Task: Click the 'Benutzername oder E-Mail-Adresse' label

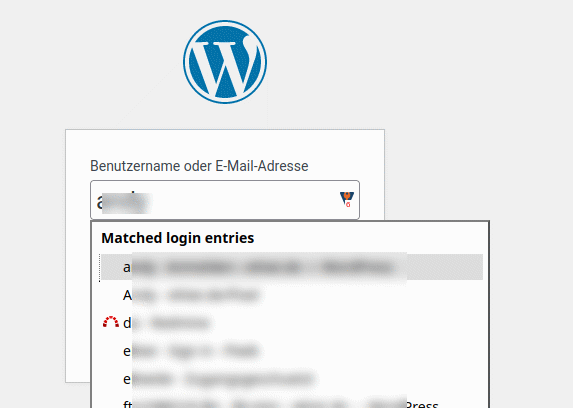Action: (199, 166)
